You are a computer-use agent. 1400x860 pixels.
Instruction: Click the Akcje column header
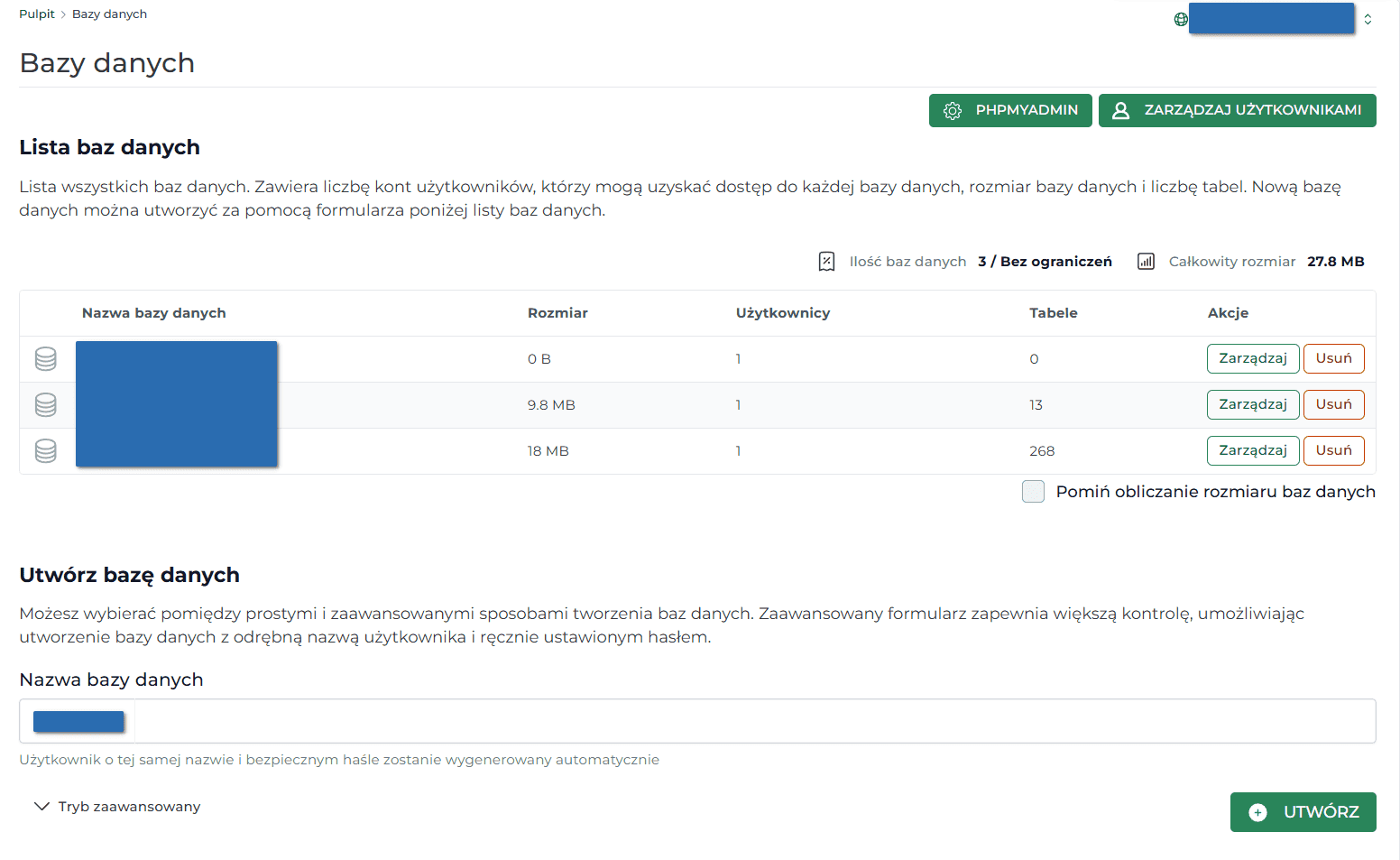click(x=1229, y=313)
